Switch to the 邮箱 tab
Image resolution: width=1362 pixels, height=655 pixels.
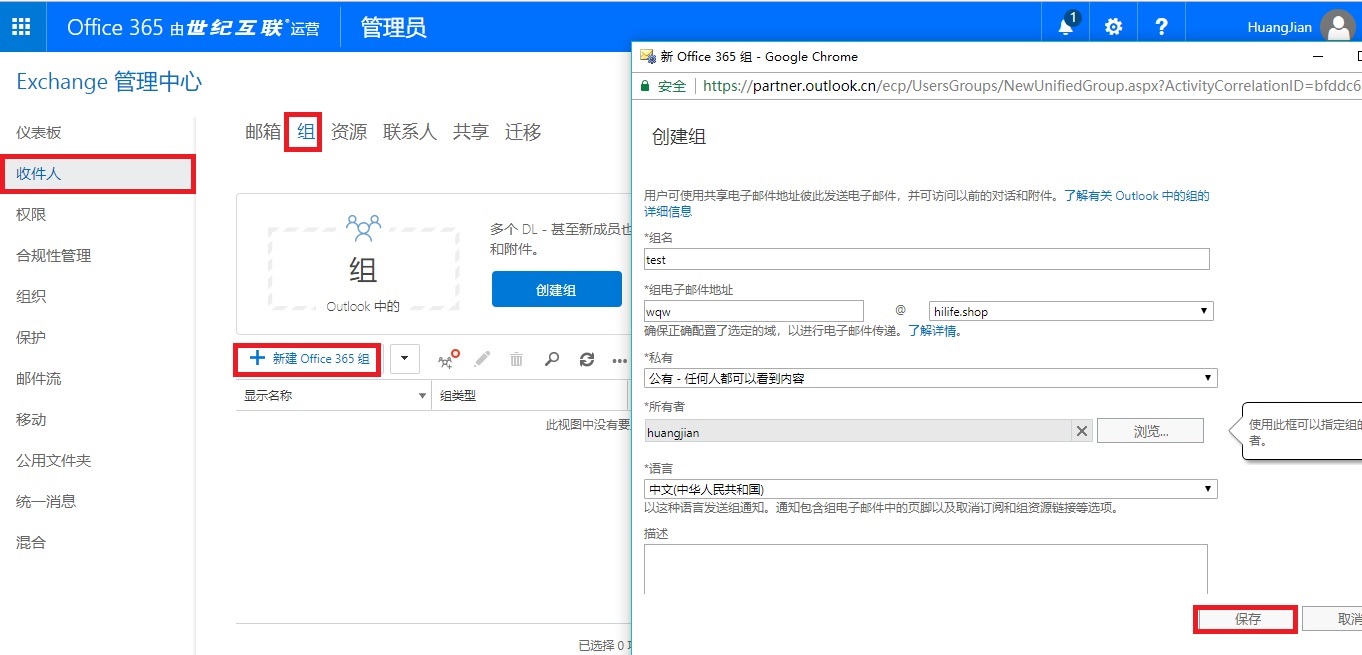pyautogui.click(x=263, y=132)
